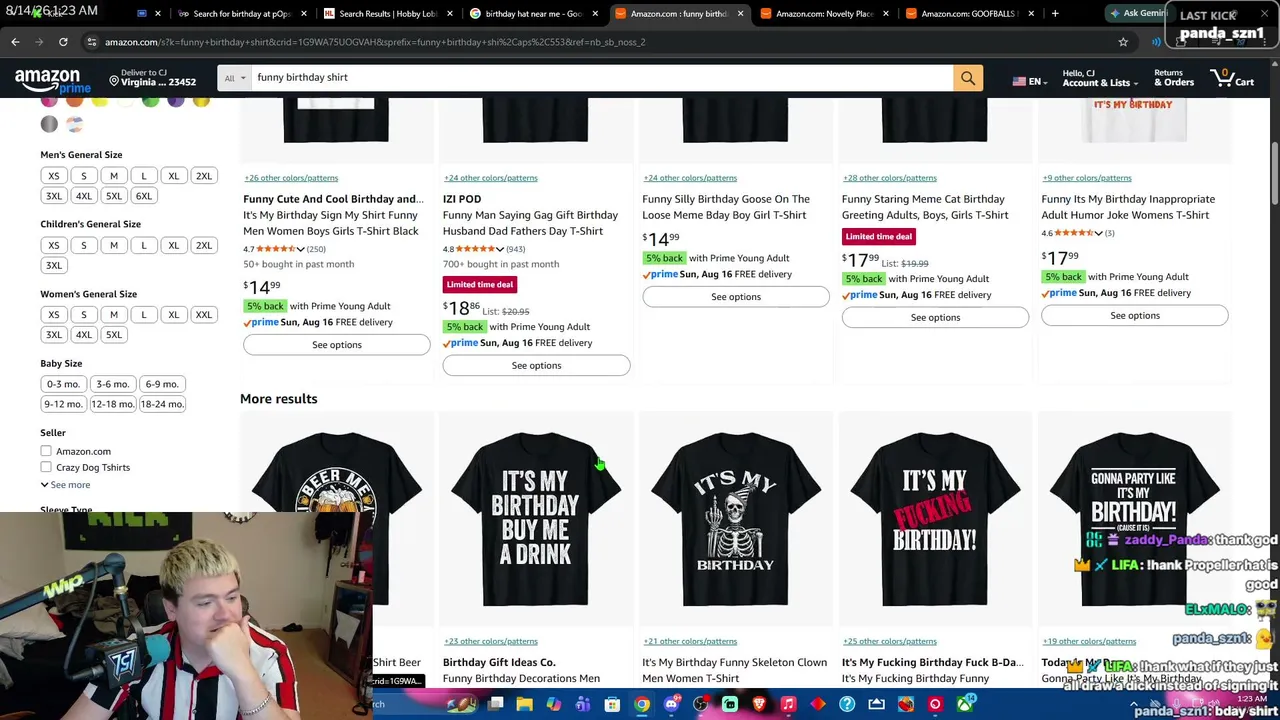Viewport: 1280px width, 720px height.
Task: Open the Funny Silly Birthday Goose product title
Action: click(x=726, y=207)
